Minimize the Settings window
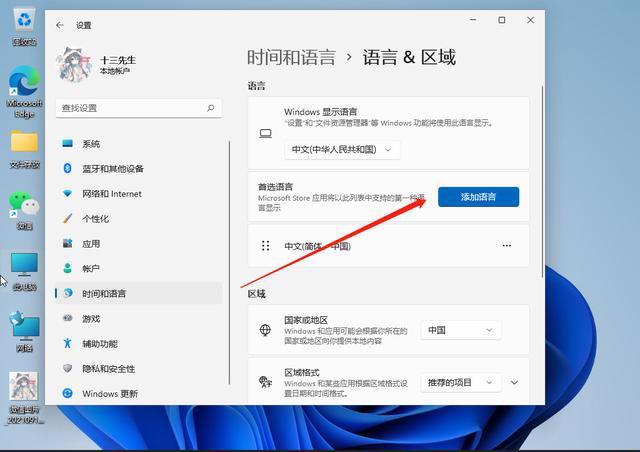 [473, 20]
